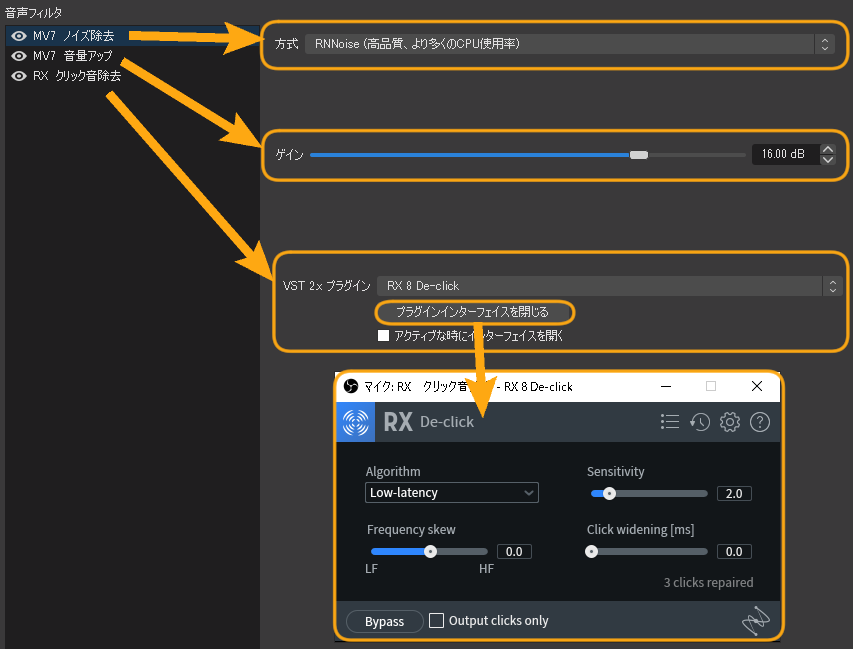
Task: Open RX De-click settings gear
Action: tap(730, 422)
